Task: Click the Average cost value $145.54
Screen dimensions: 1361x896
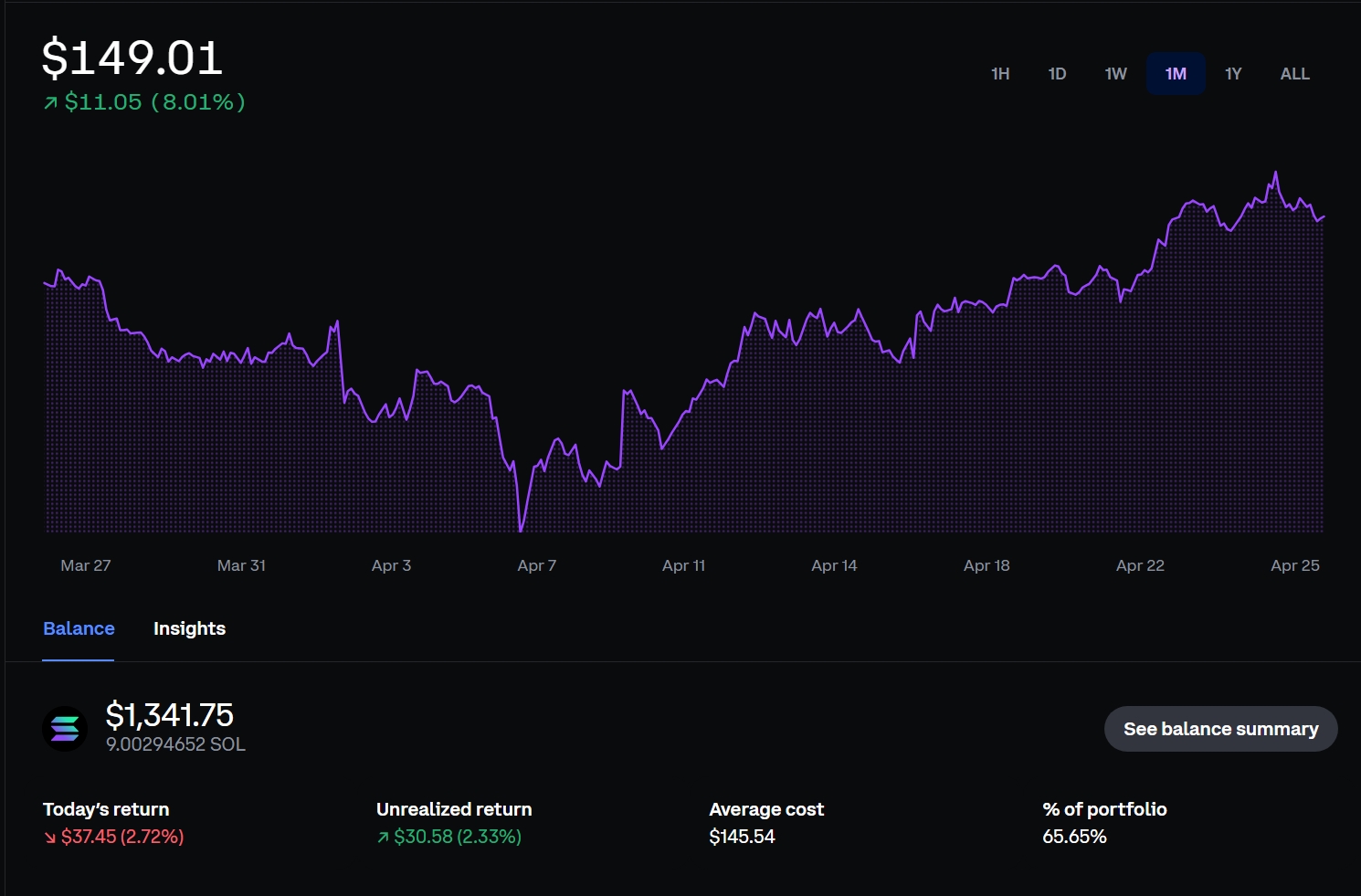Action: [742, 837]
